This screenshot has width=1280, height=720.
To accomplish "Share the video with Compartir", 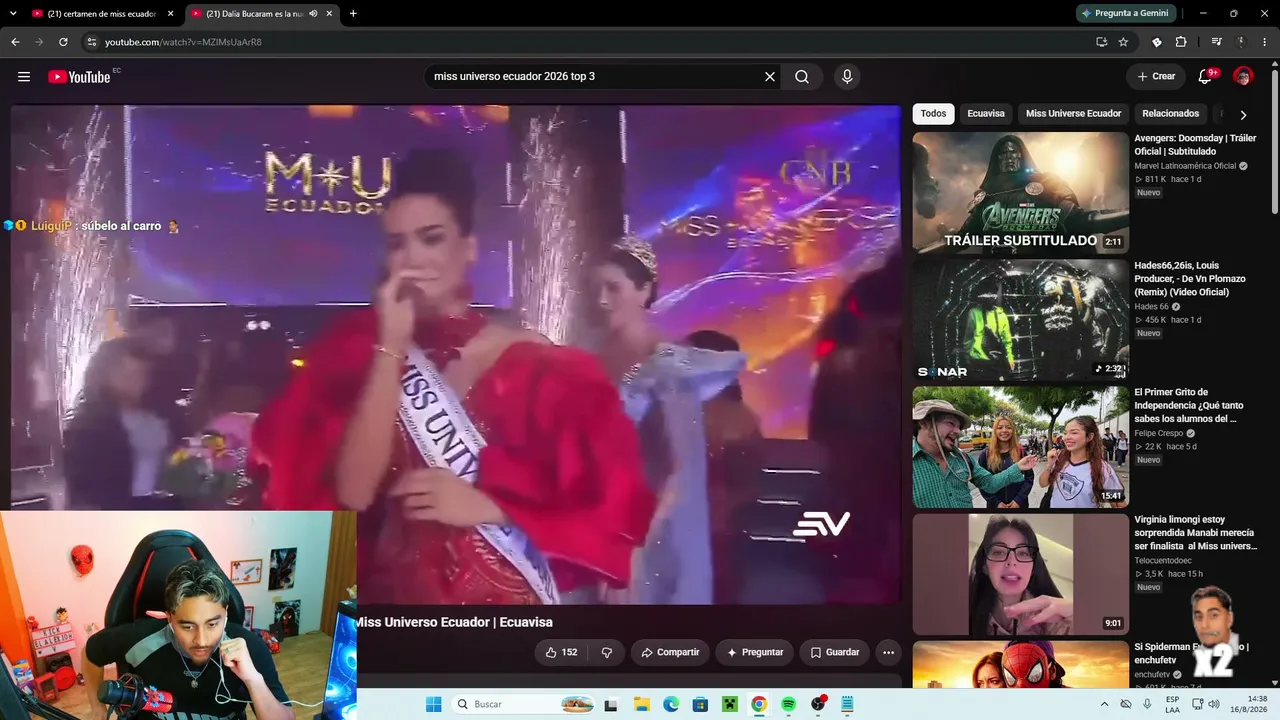I will [x=670, y=652].
